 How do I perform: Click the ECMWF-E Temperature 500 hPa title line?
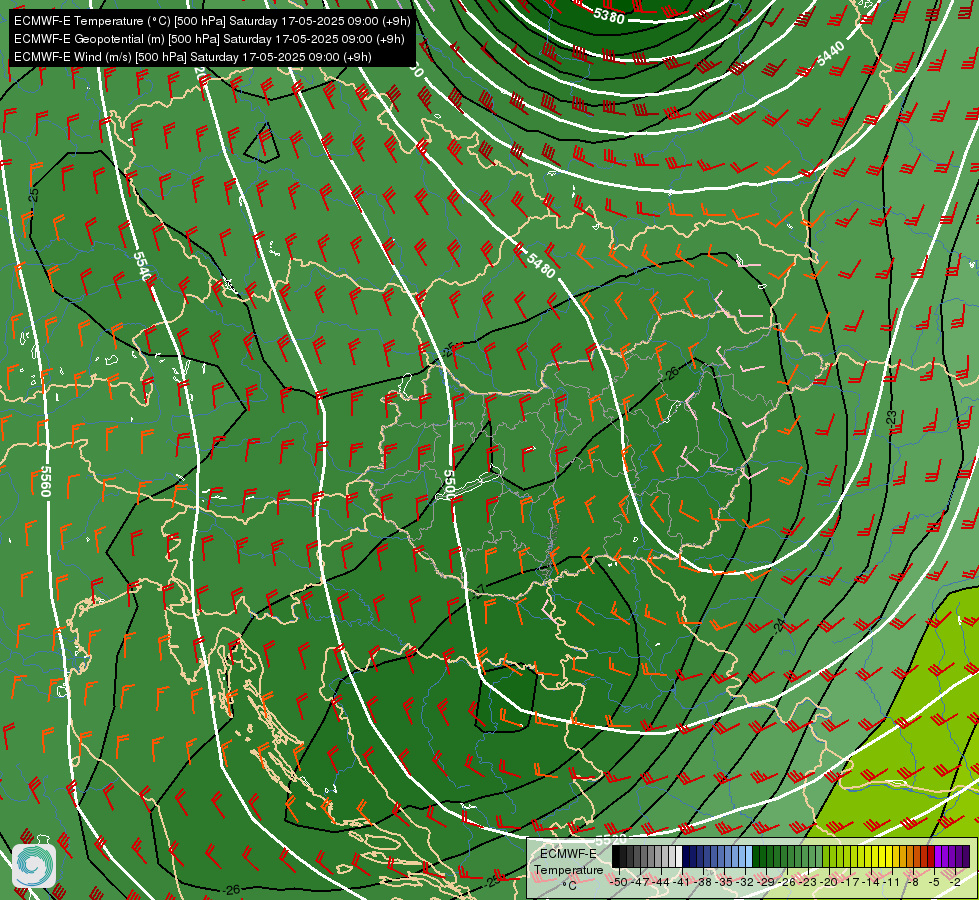[212, 21]
